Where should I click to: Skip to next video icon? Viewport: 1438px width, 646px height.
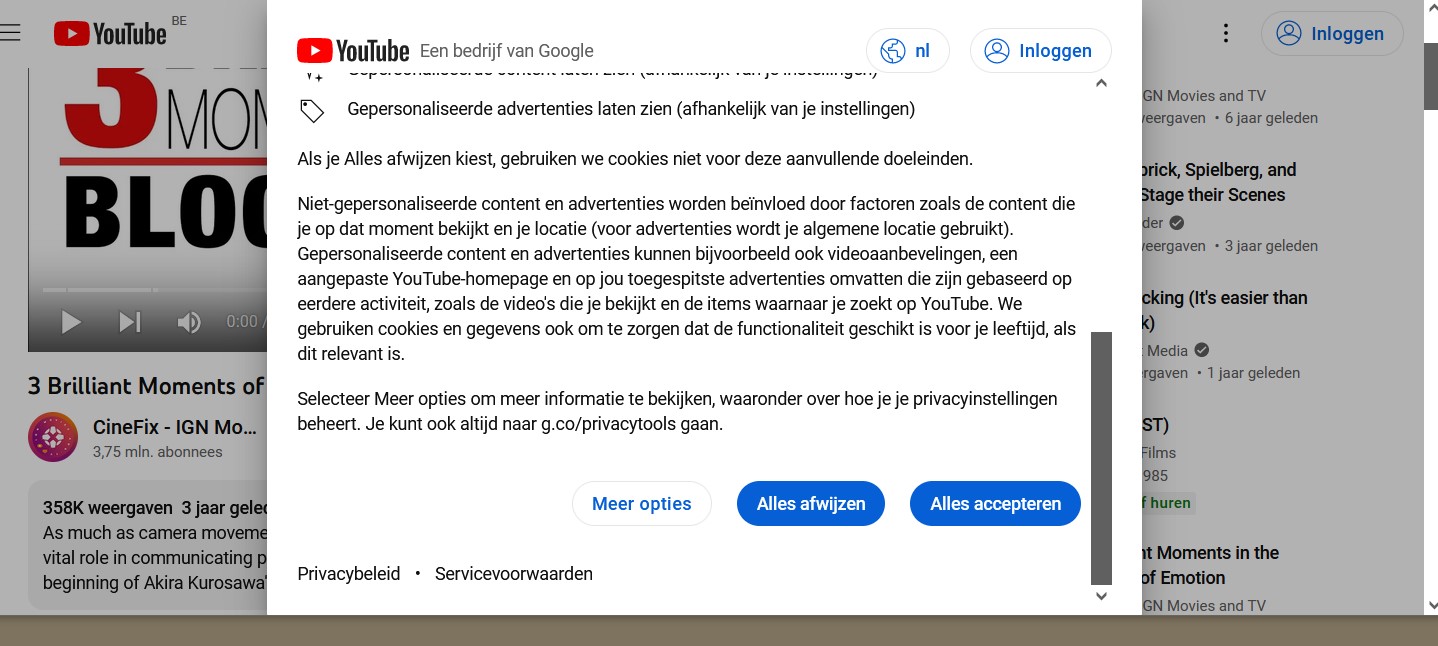pos(130,322)
